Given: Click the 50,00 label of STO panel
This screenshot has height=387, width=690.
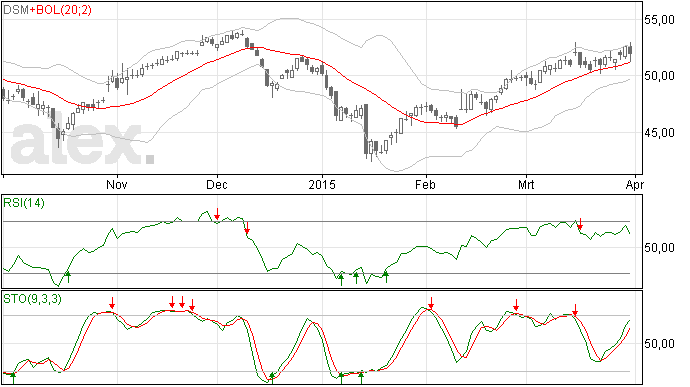Looking at the screenshot, I should pyautogui.click(x=660, y=343).
